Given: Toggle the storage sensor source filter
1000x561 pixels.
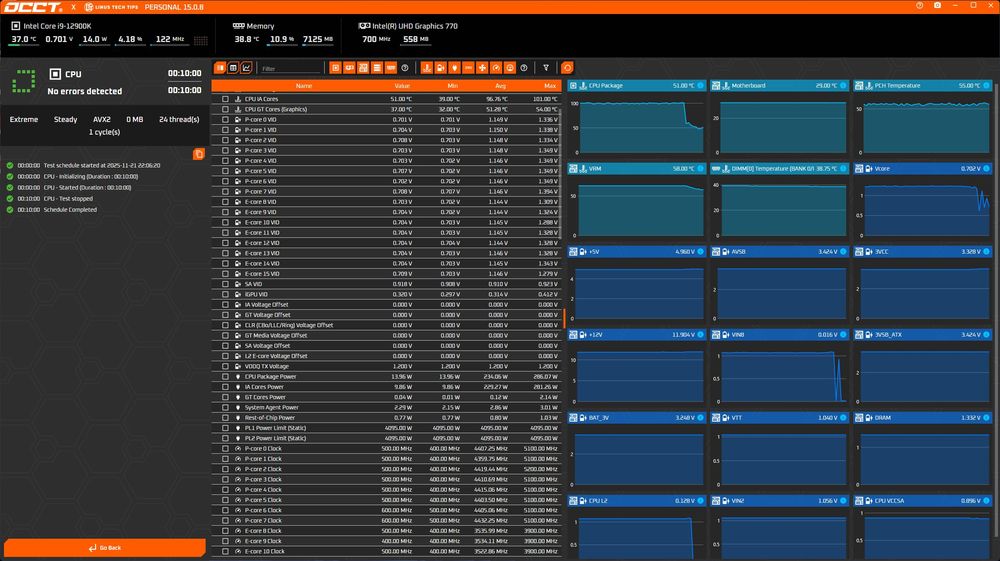Looking at the screenshot, I should [x=377, y=68].
